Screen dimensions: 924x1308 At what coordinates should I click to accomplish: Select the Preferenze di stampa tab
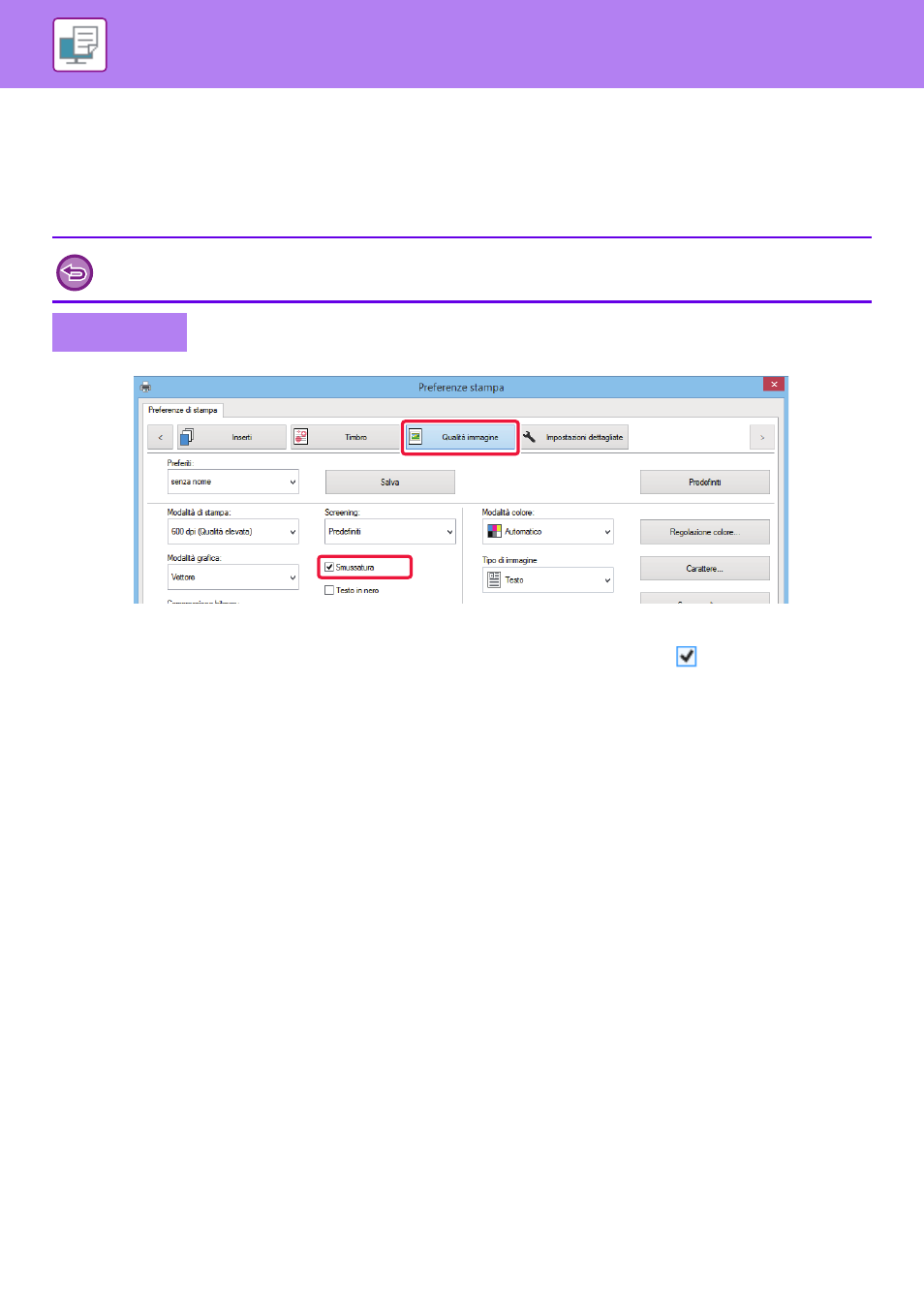[x=183, y=410]
